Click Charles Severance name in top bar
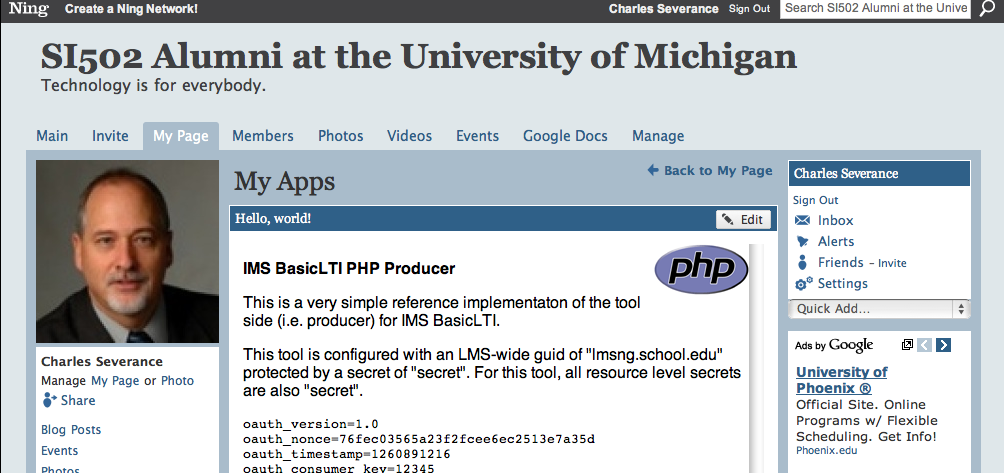The height and width of the screenshot is (473, 1004). pyautogui.click(x=663, y=9)
